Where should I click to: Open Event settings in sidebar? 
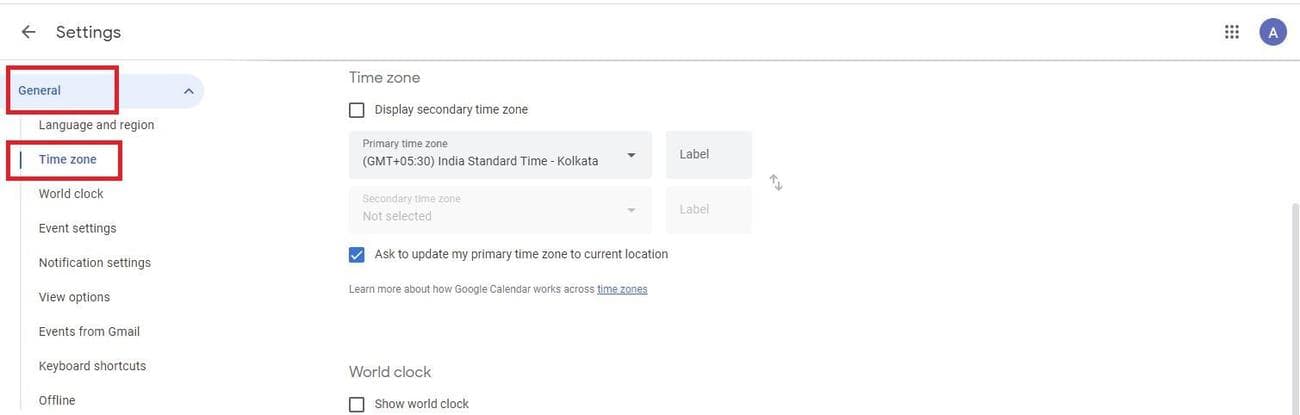(x=77, y=228)
